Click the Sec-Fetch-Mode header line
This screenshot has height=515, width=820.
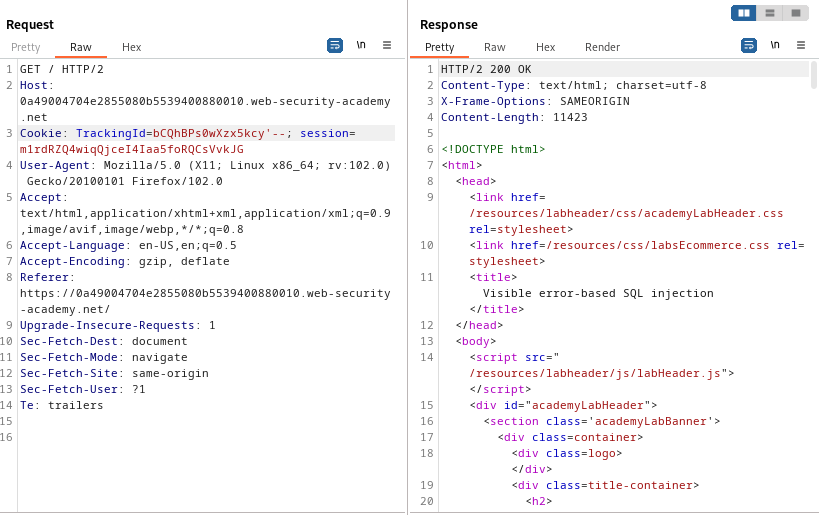tap(104, 357)
